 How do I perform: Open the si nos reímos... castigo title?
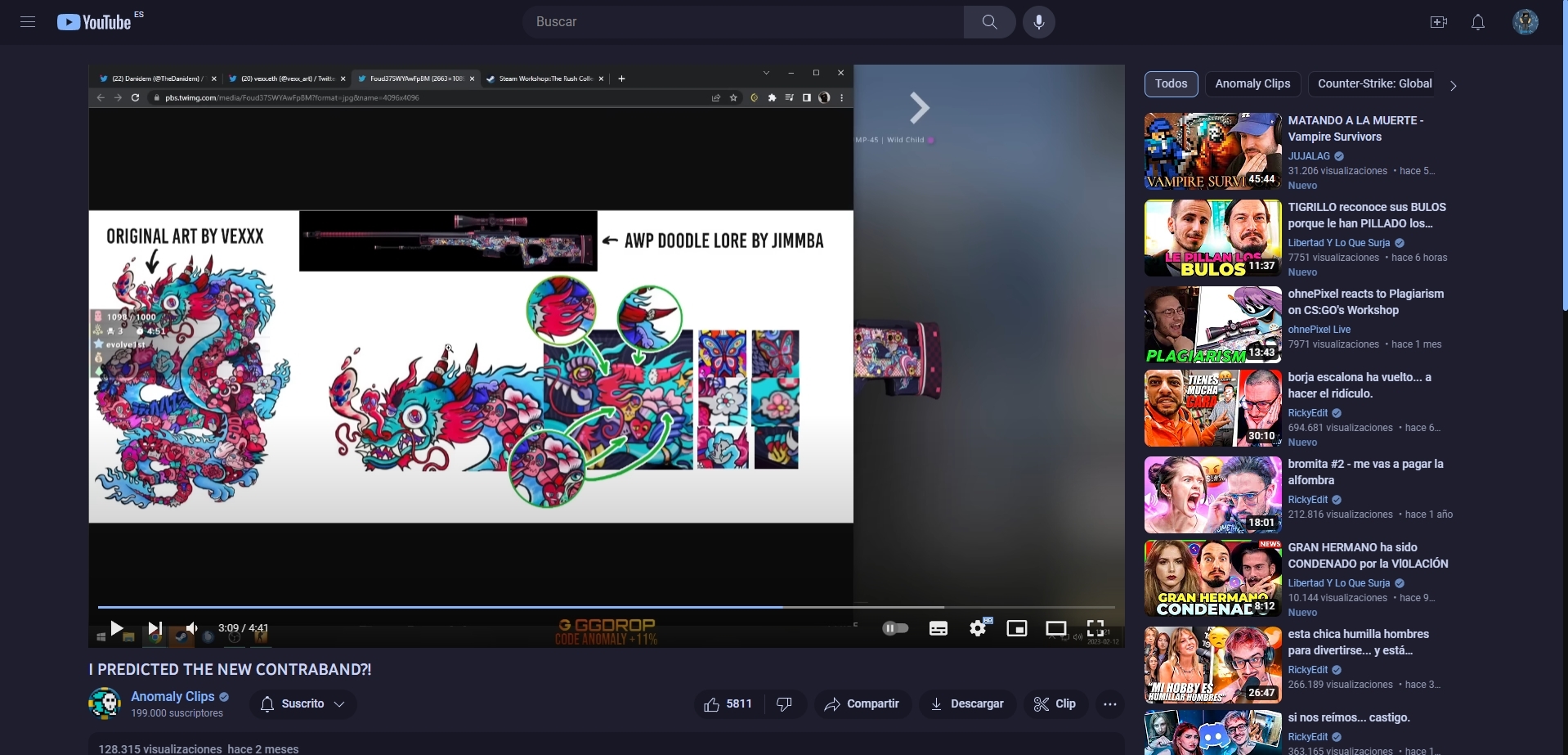tap(1349, 717)
